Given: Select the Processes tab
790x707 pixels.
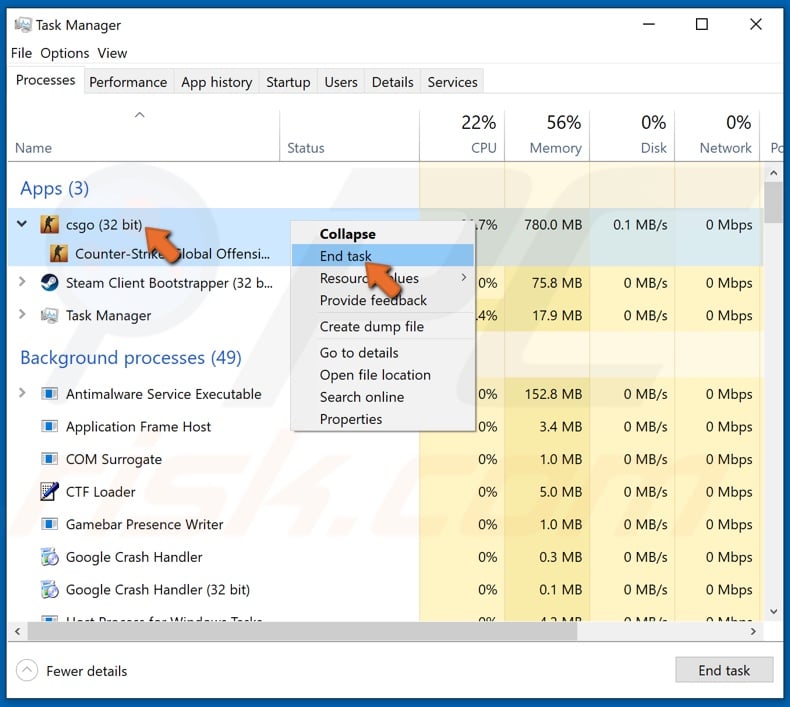Looking at the screenshot, I should (x=45, y=80).
